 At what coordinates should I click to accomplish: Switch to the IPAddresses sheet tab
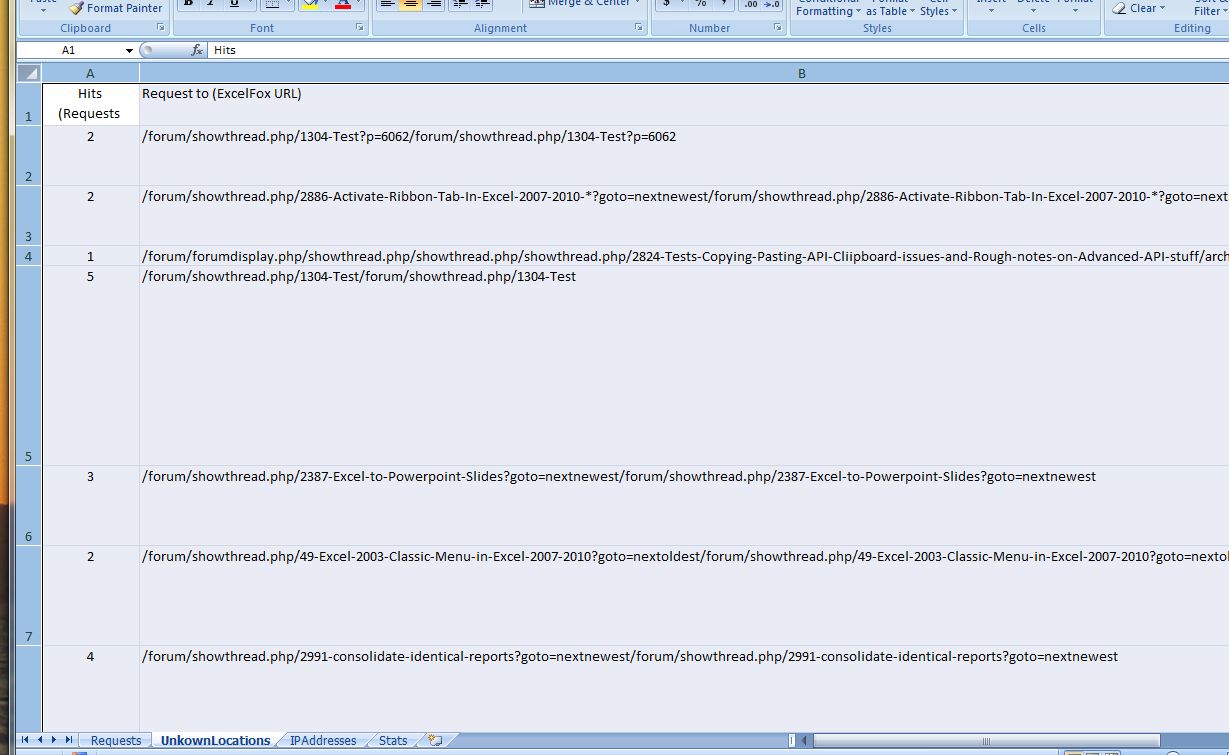pyautogui.click(x=323, y=740)
